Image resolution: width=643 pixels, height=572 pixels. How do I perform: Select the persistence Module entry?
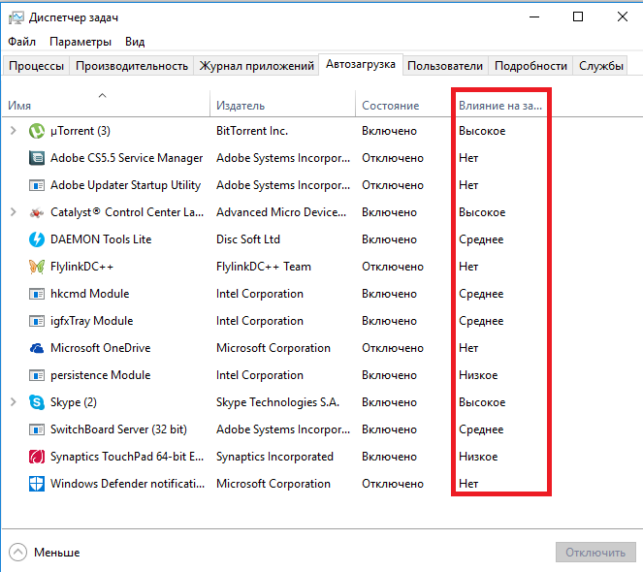pos(100,375)
